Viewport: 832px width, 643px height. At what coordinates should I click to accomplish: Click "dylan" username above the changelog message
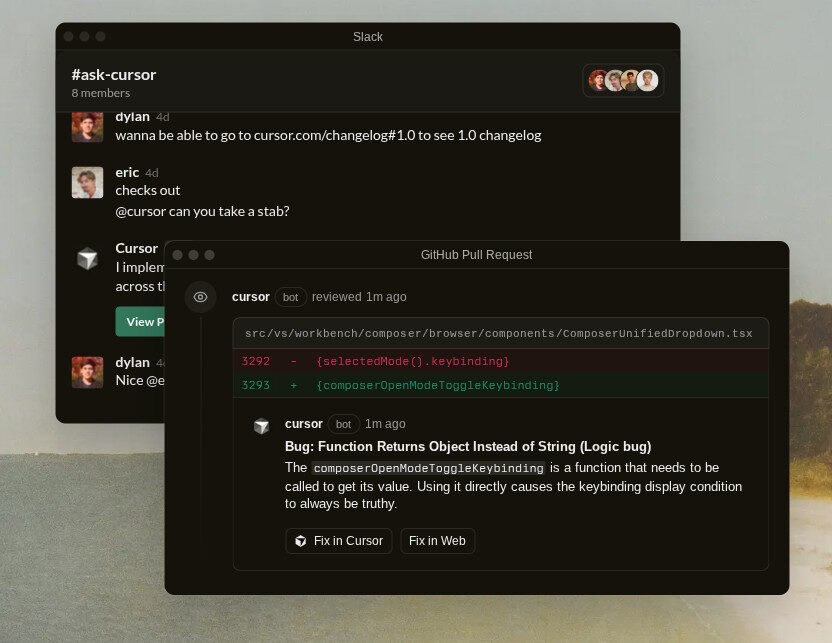click(x=133, y=117)
